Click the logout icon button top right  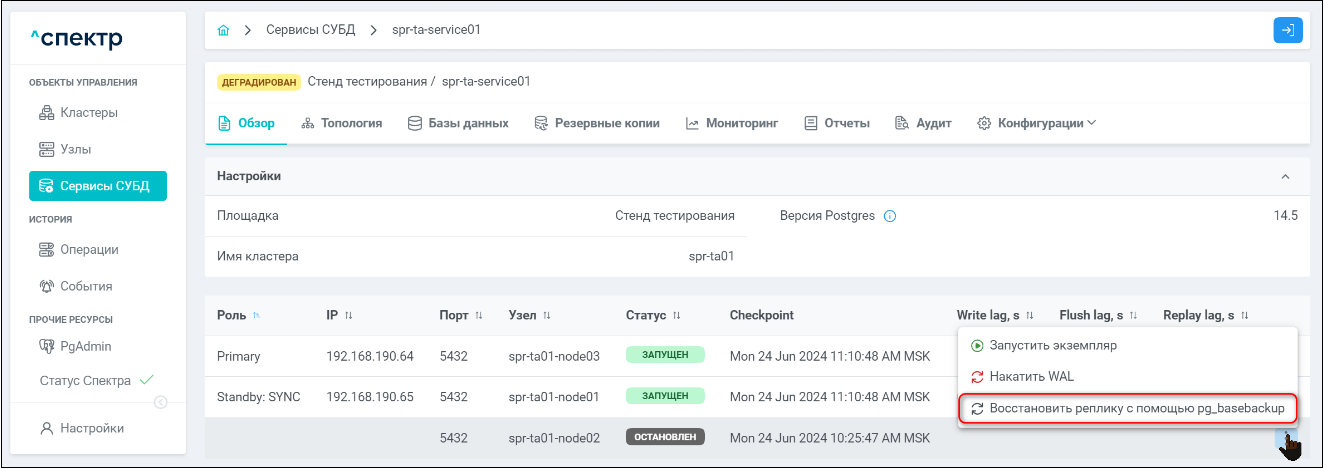tap(1288, 30)
